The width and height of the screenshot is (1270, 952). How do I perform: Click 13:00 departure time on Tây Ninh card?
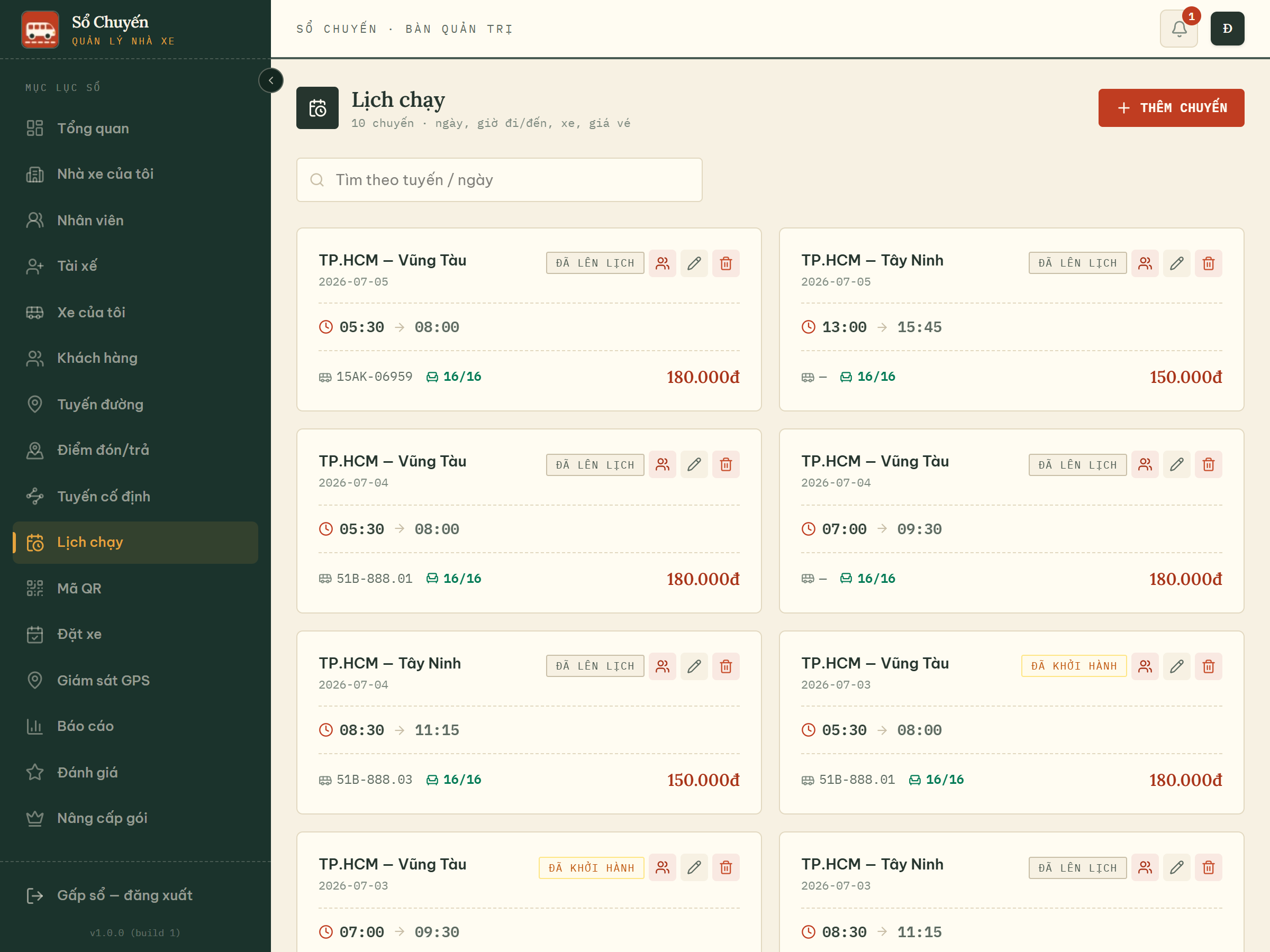[x=844, y=327]
